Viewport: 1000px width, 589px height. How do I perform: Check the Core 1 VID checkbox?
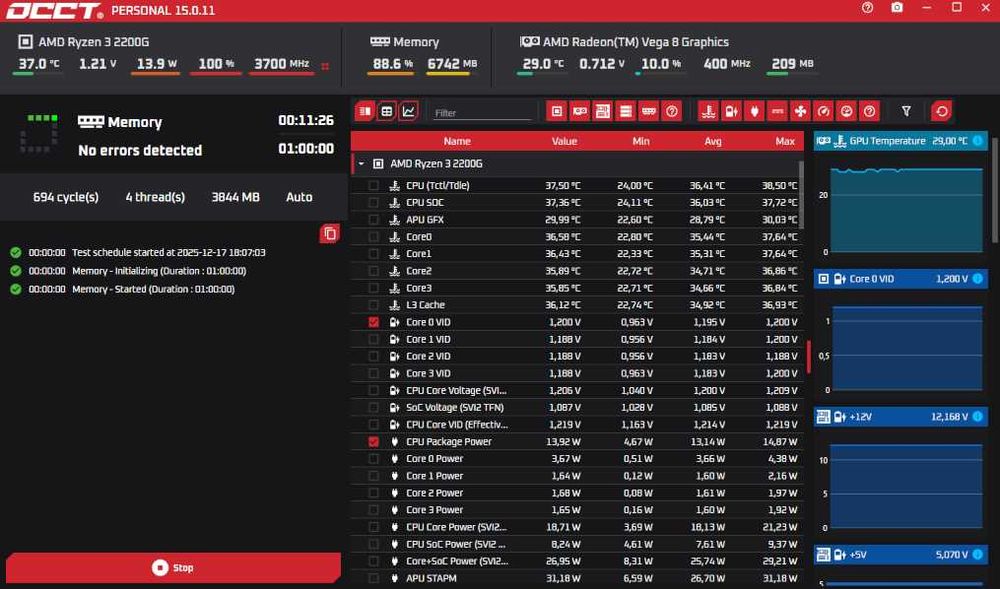tap(374, 339)
